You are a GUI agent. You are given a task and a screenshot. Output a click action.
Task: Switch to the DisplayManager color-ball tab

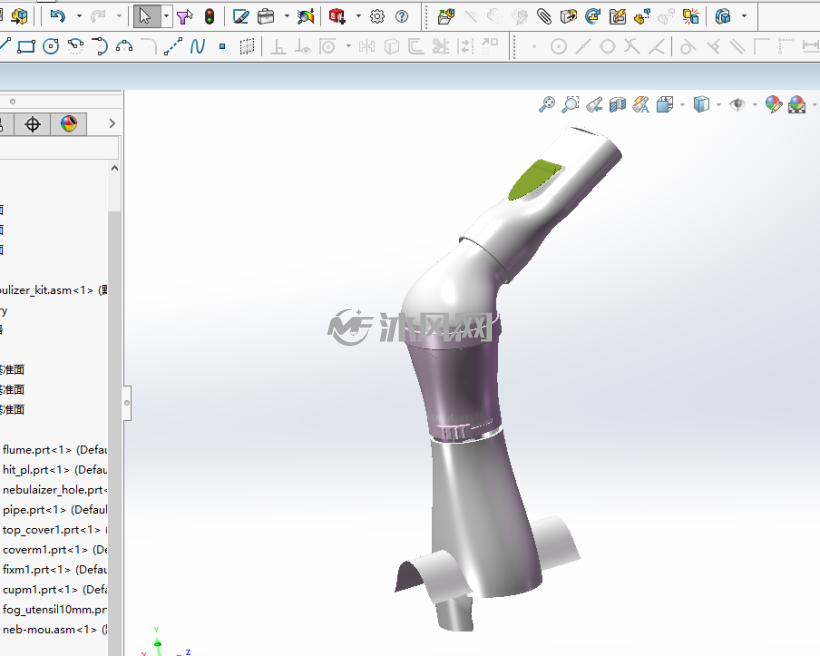(x=69, y=124)
